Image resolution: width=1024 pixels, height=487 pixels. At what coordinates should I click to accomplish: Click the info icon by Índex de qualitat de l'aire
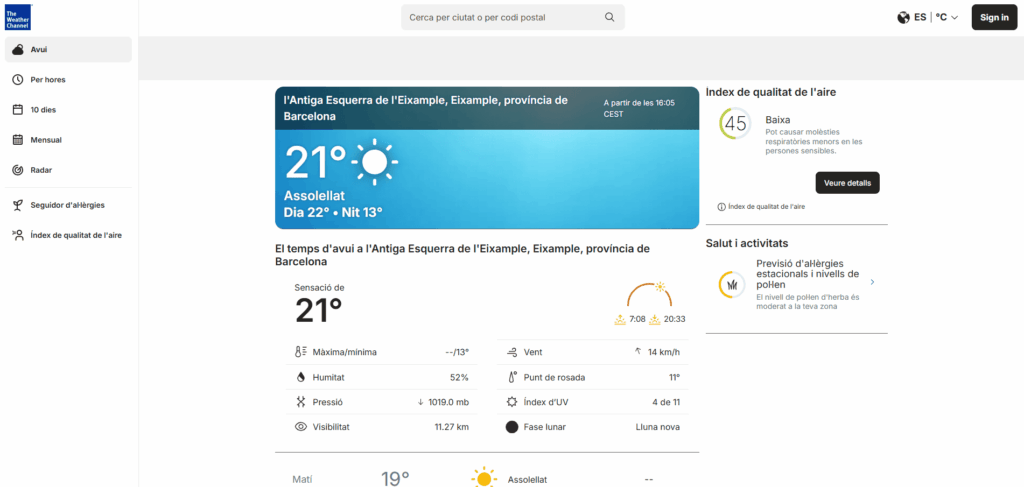coord(722,207)
